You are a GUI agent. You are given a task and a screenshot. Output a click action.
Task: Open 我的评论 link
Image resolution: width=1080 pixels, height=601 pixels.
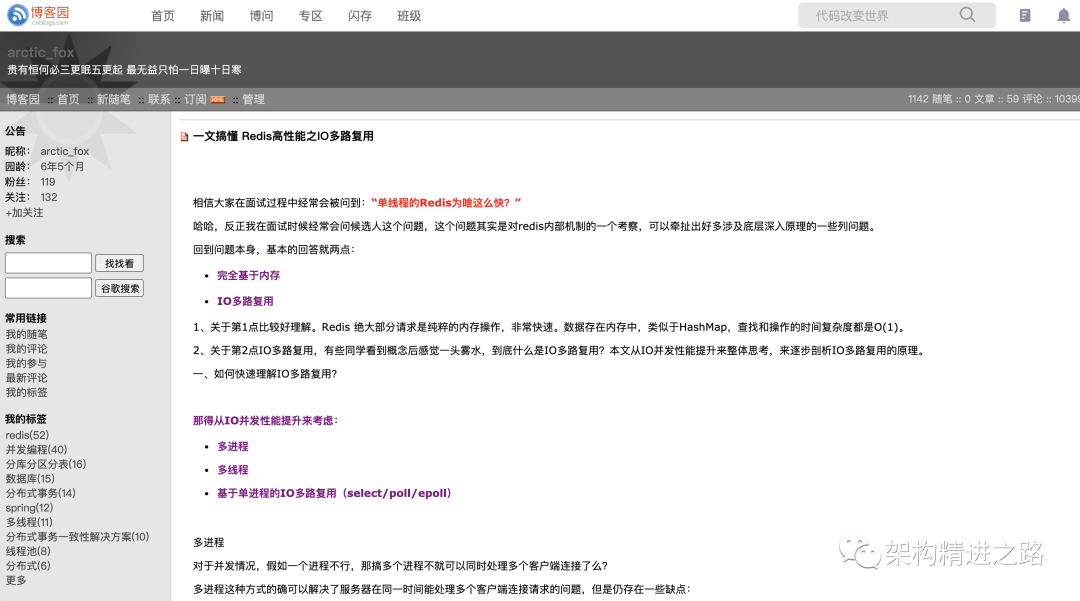click(x=26, y=348)
